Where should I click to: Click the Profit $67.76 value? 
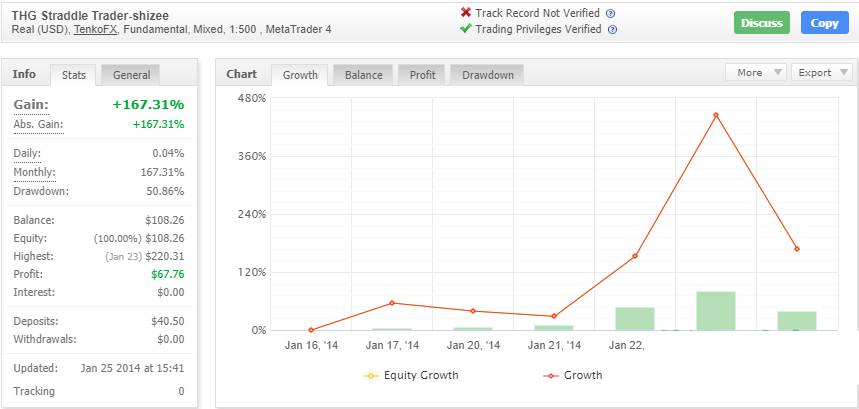point(168,274)
